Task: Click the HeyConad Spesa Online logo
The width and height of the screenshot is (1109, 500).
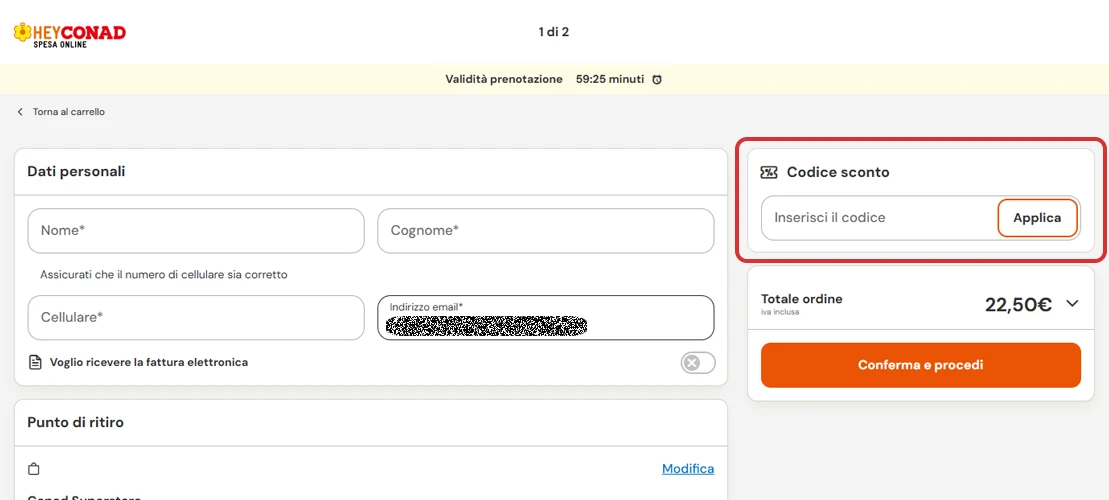Action: pos(69,35)
